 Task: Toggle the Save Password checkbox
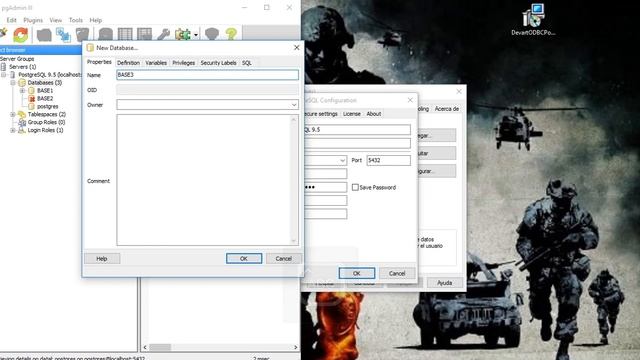click(x=355, y=187)
